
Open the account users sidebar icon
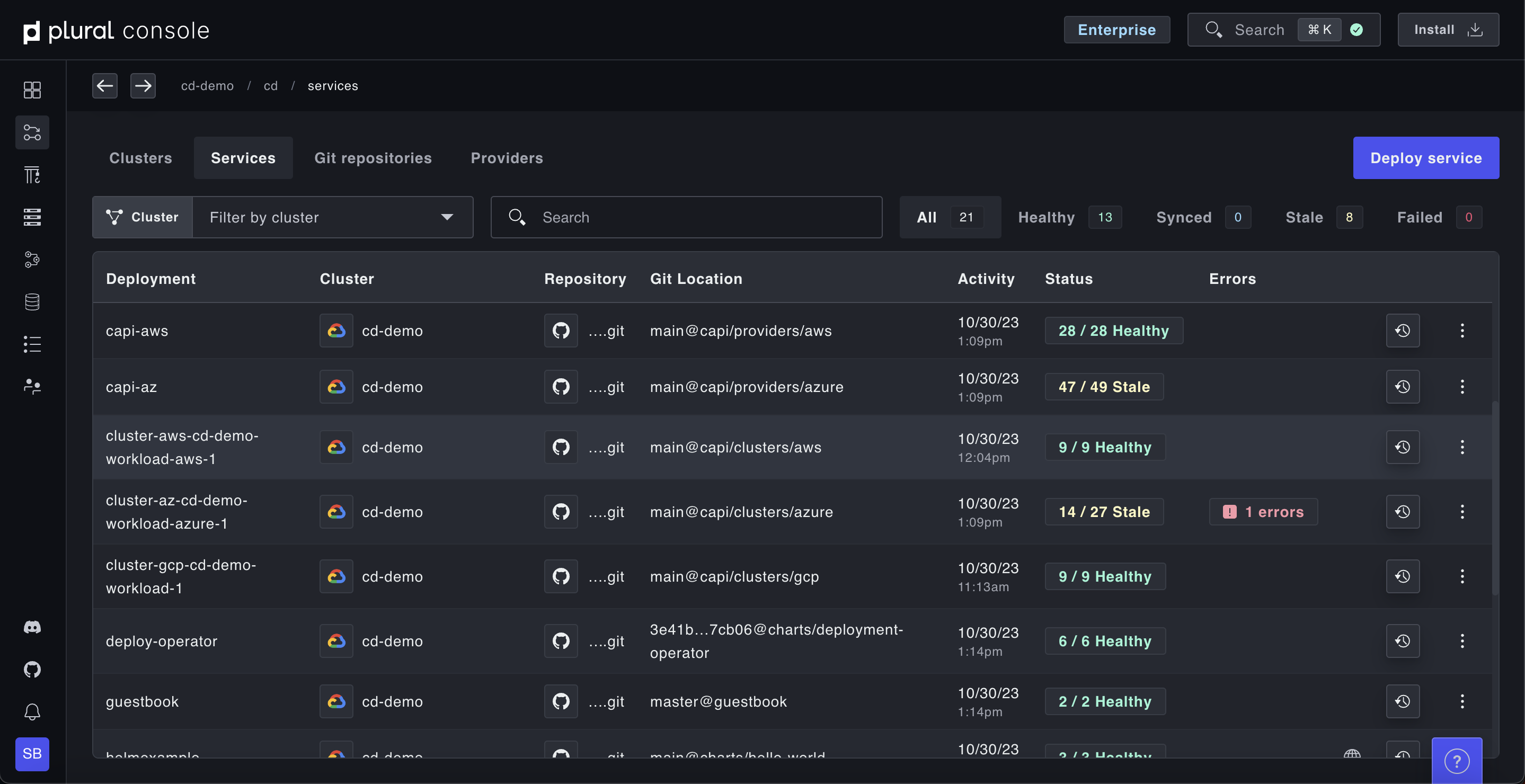(x=32, y=386)
